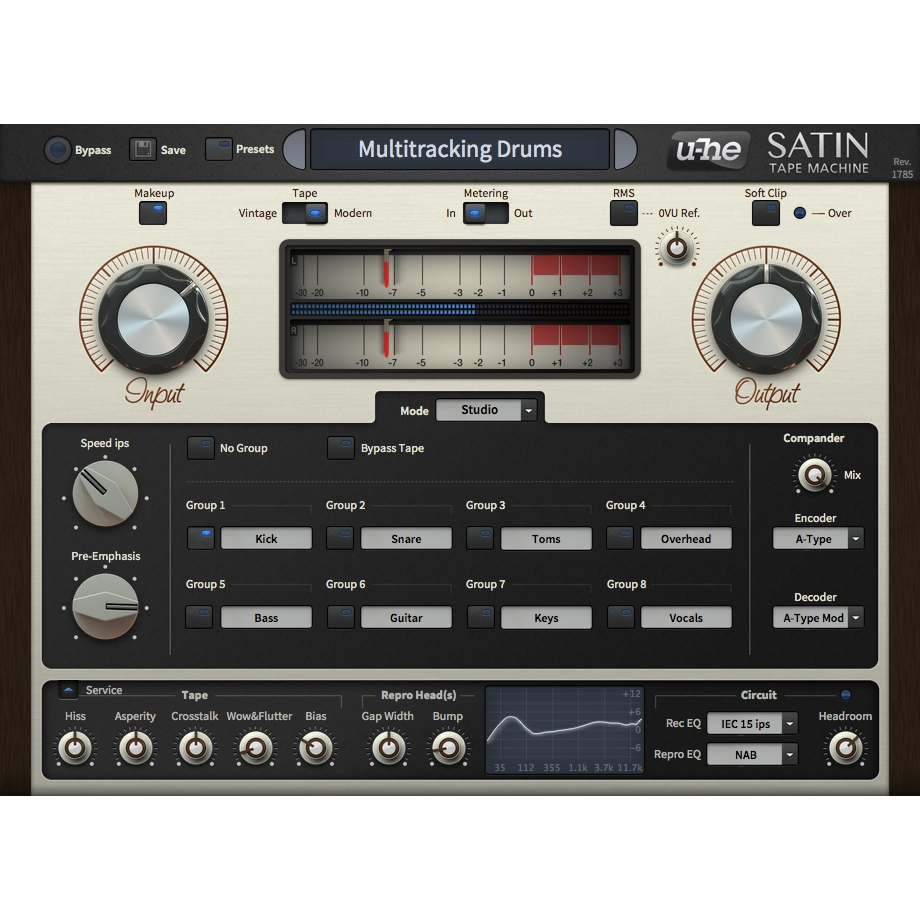Open the Rec EQ dropdown showing IEC 15 ips

point(752,724)
